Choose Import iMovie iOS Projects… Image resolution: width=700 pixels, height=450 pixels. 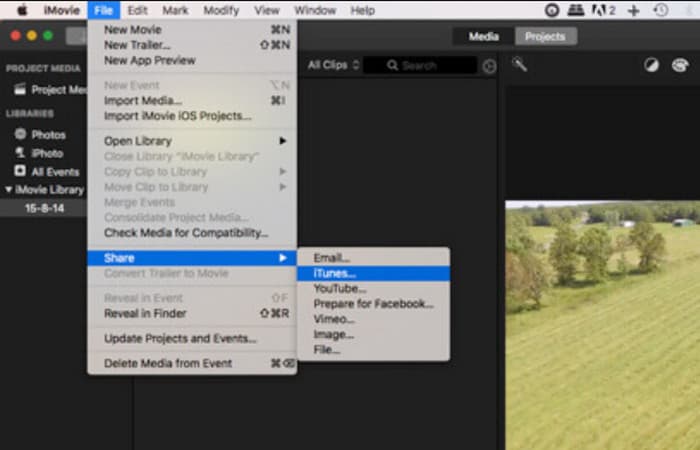click(192, 116)
